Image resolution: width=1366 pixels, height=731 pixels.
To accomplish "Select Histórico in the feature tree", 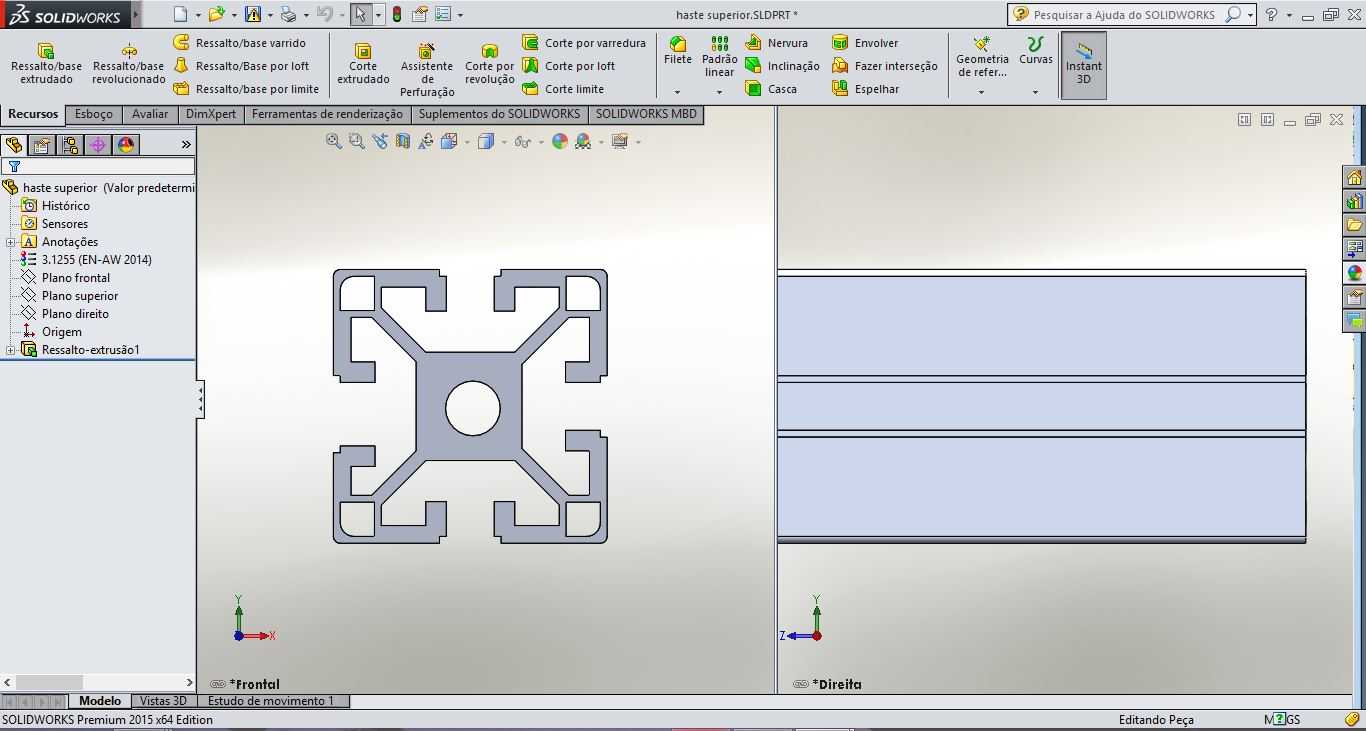I will pos(65,206).
